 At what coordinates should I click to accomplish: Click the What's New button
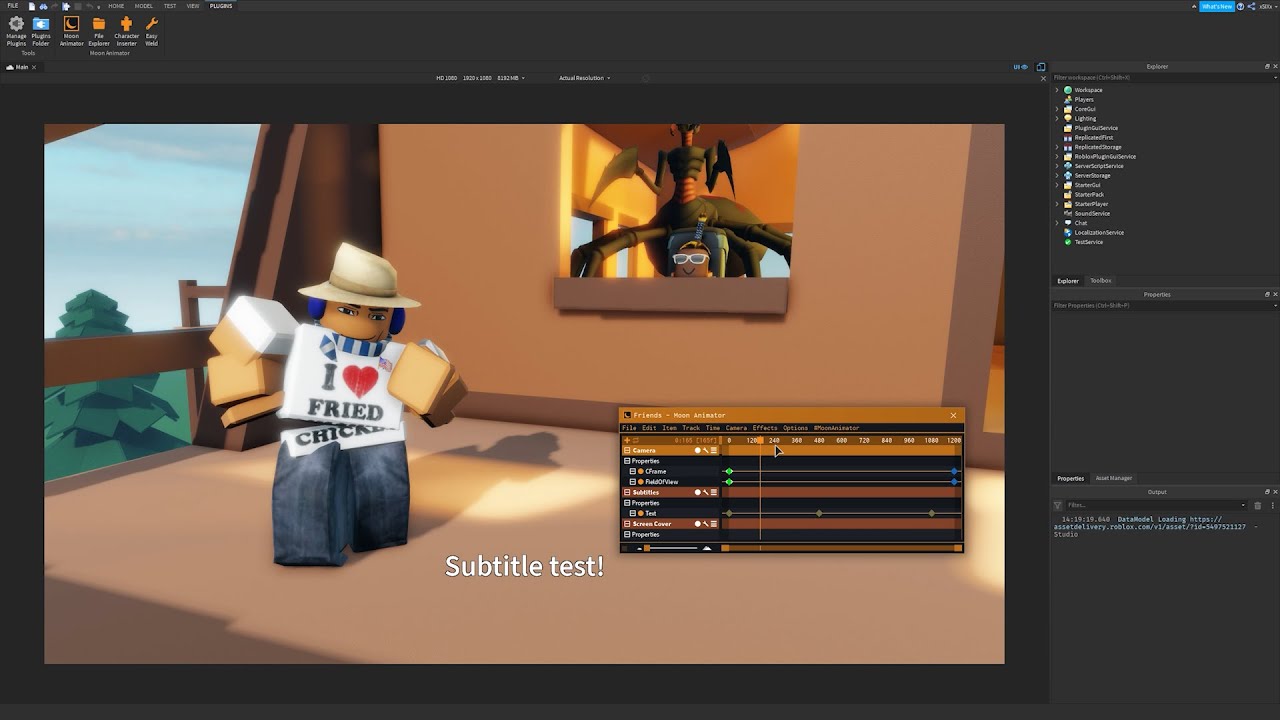(x=1216, y=6)
